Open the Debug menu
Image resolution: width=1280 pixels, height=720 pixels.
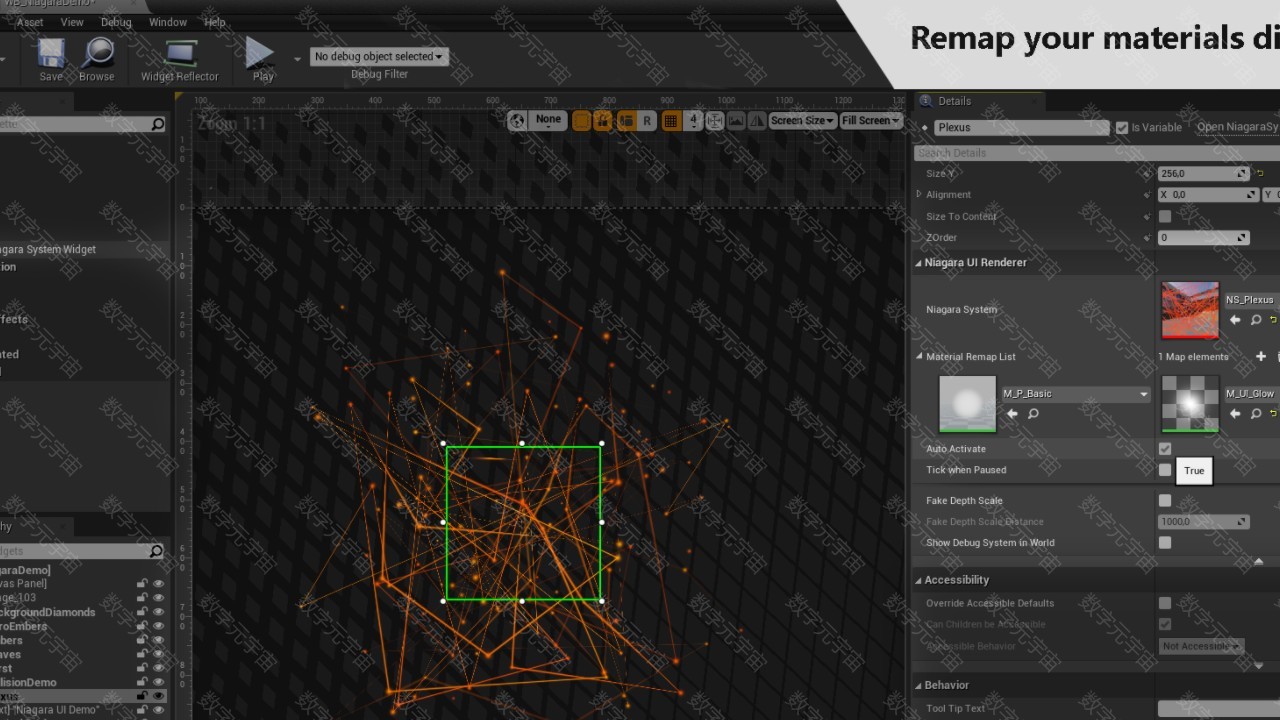(x=116, y=22)
